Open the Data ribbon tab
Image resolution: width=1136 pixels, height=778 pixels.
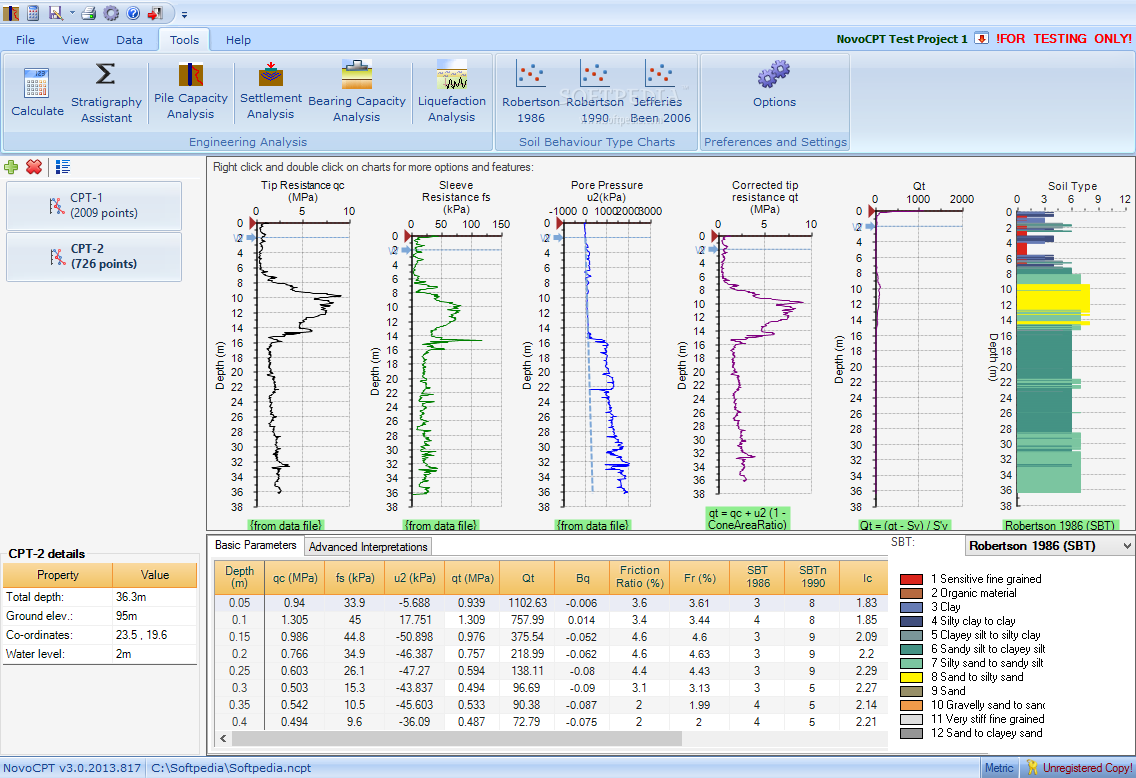point(129,40)
